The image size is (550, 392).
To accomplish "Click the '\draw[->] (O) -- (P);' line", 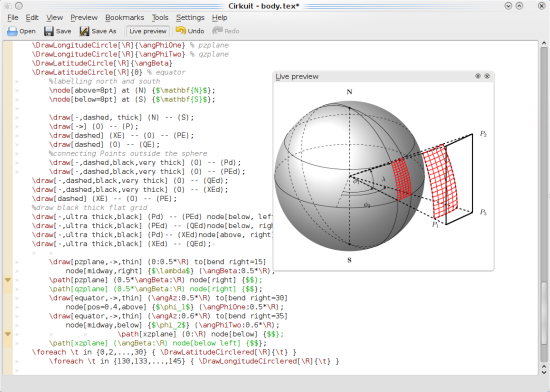I will point(94,127).
